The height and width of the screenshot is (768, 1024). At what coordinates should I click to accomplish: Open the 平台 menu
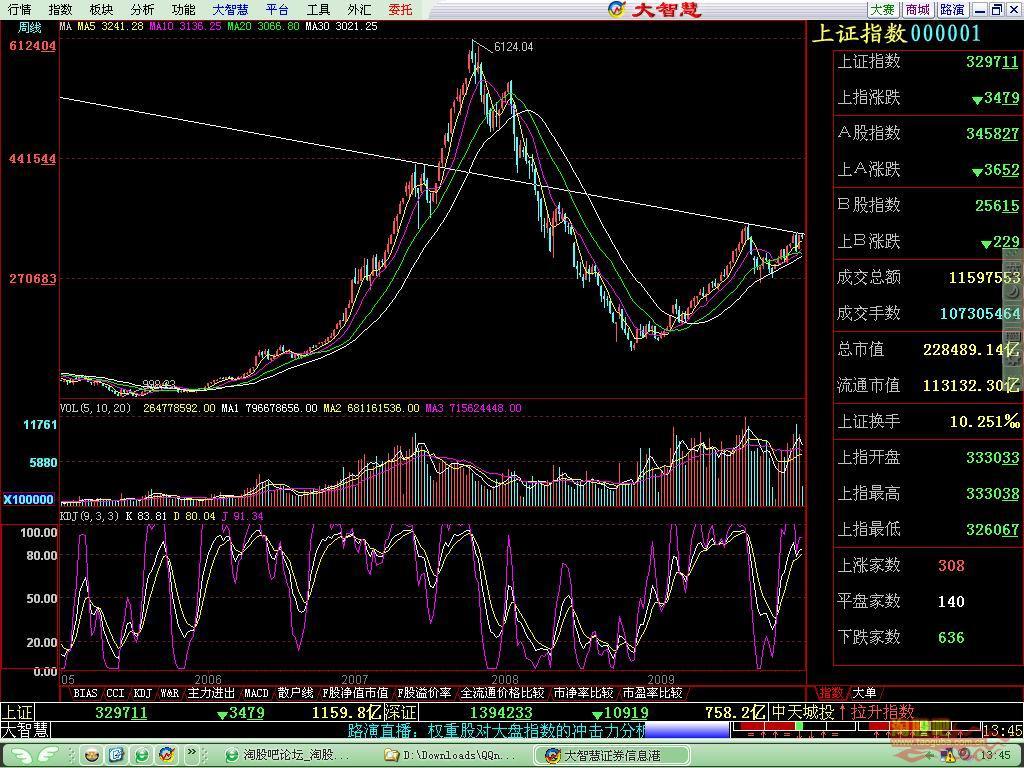(x=278, y=10)
